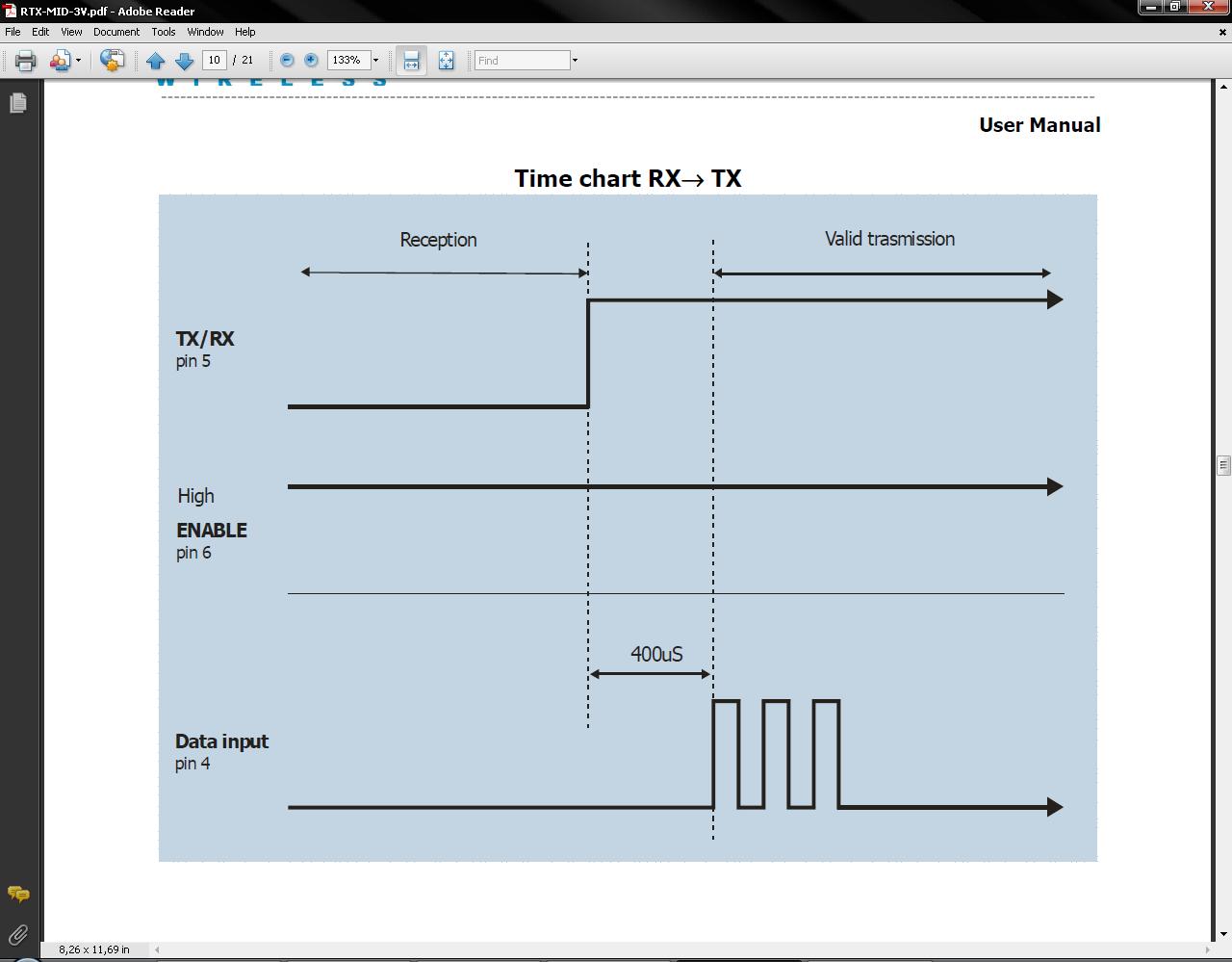Click the Print icon in toolbar
Image resolution: width=1232 pixels, height=962 pixels.
25,61
